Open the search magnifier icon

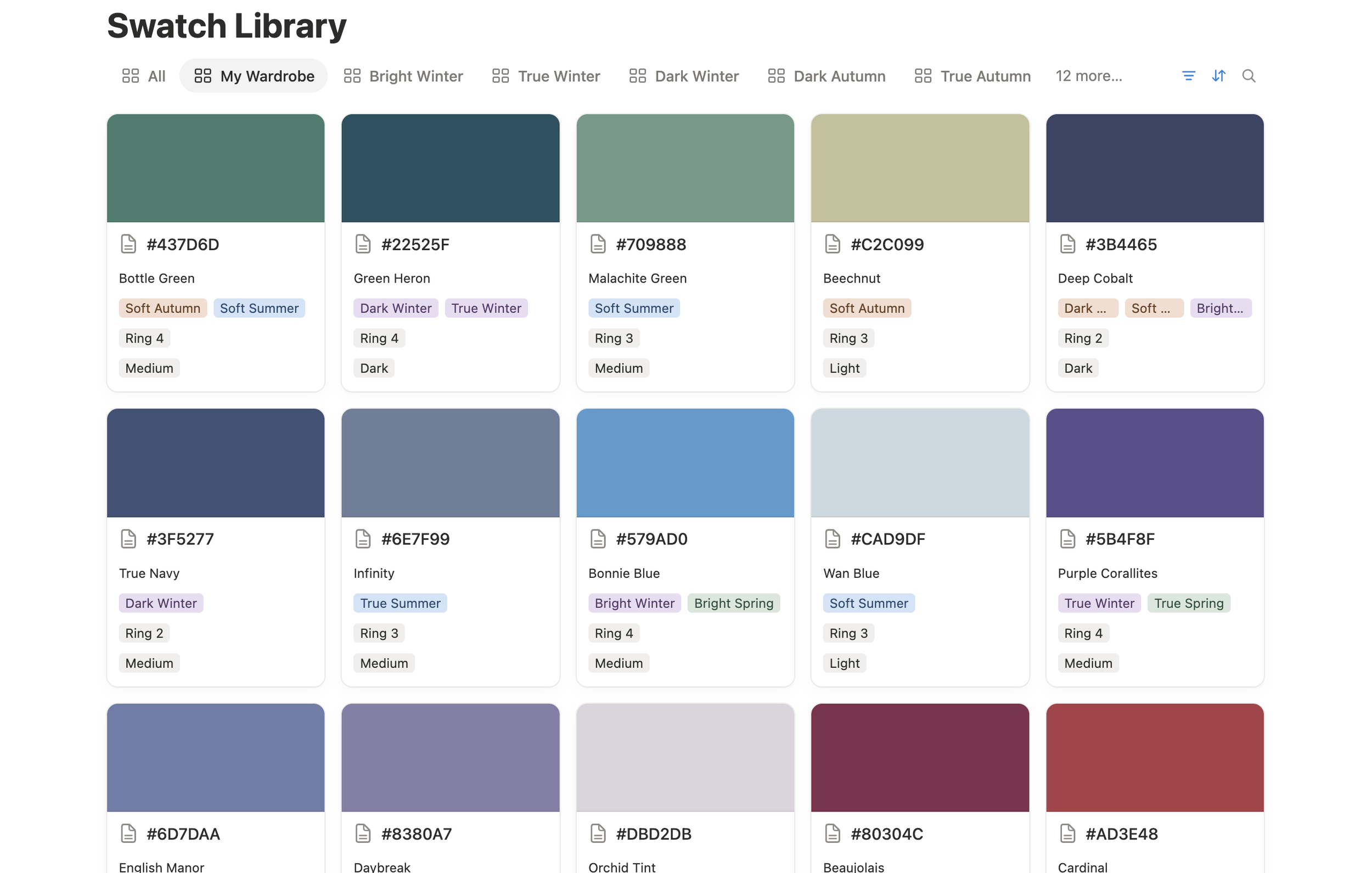click(x=1249, y=76)
